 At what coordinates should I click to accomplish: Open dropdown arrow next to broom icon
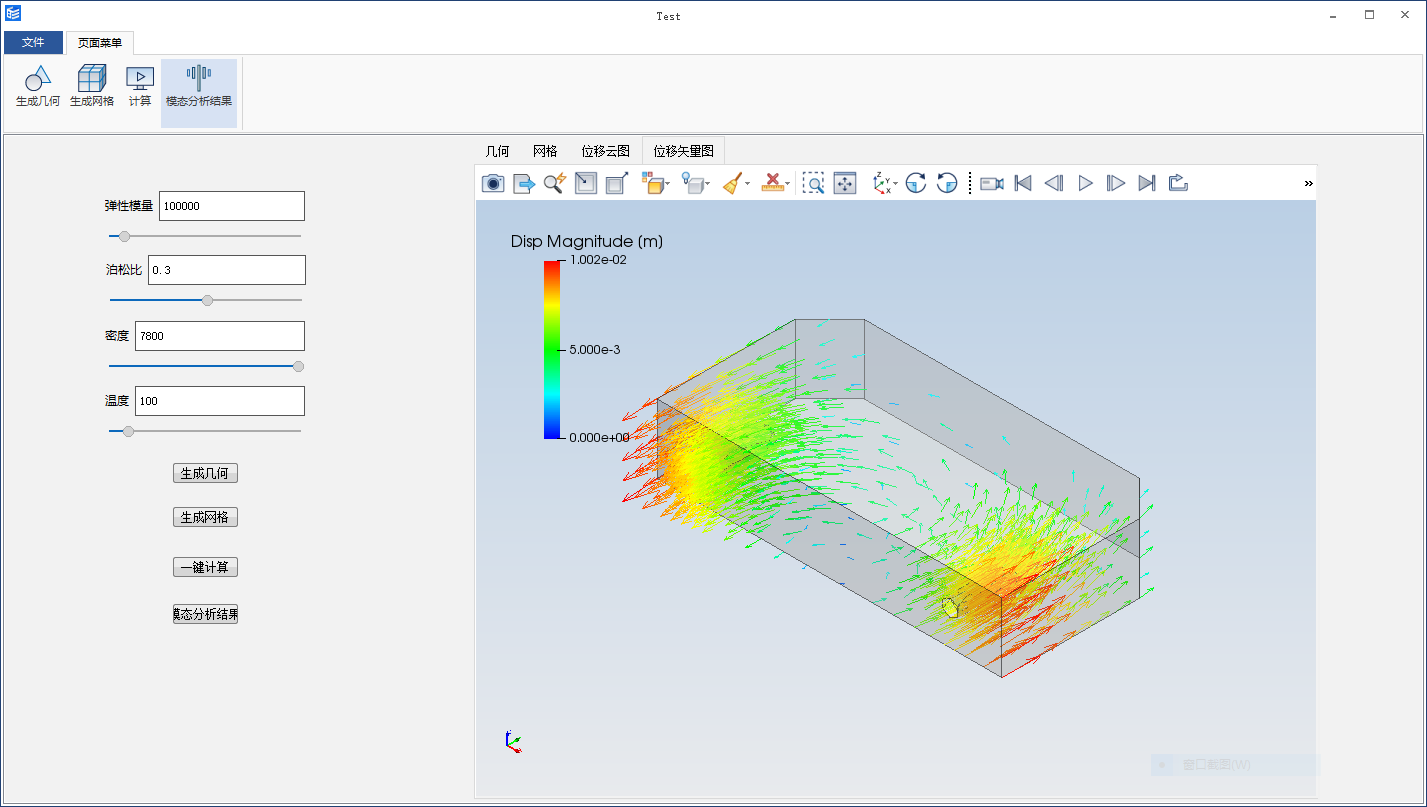[x=747, y=184]
